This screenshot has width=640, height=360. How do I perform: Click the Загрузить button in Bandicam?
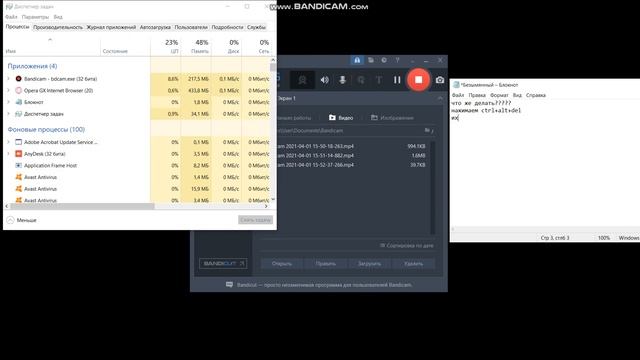tap(369, 264)
